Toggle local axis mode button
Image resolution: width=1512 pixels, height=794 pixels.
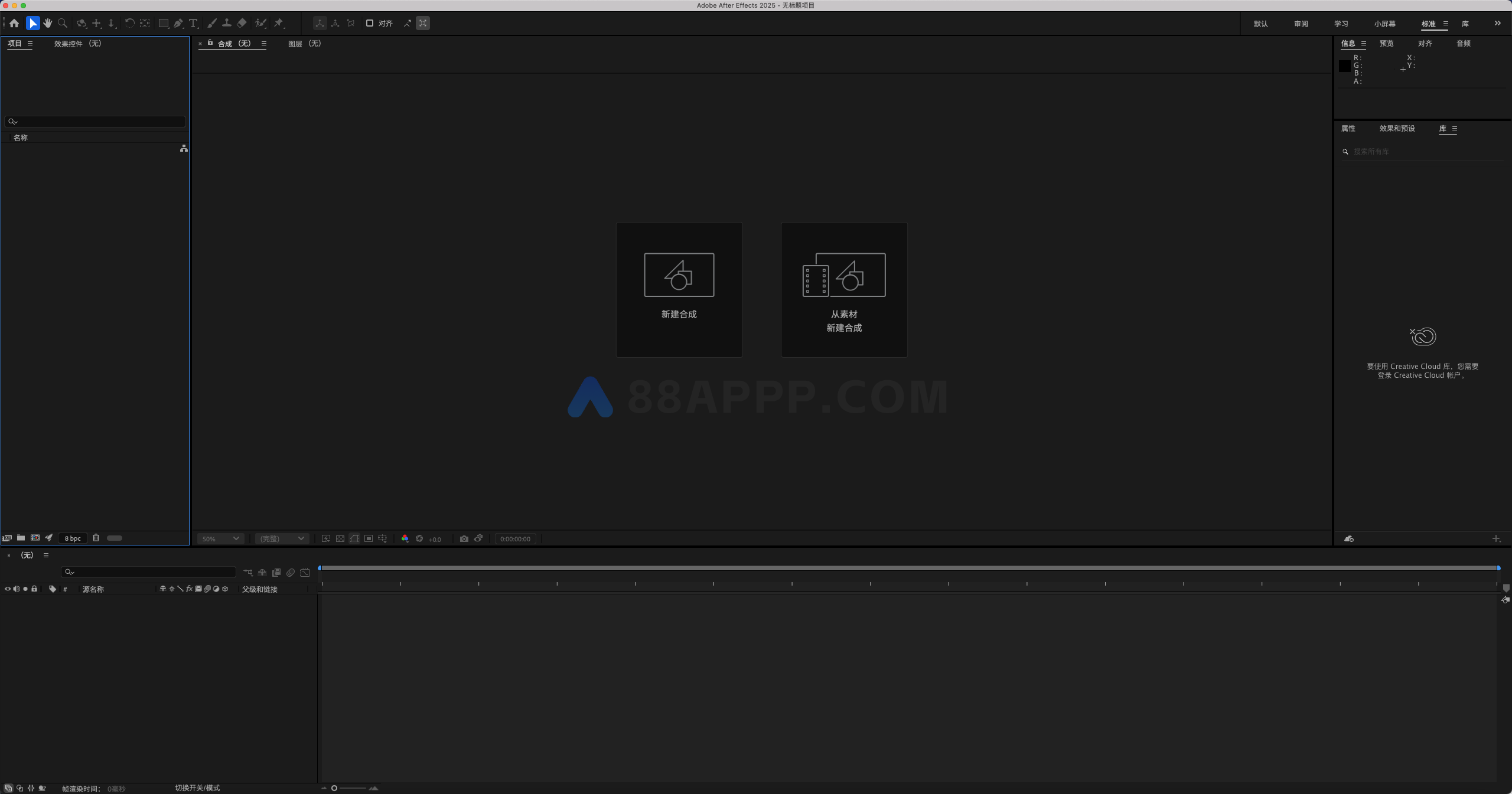coord(320,24)
